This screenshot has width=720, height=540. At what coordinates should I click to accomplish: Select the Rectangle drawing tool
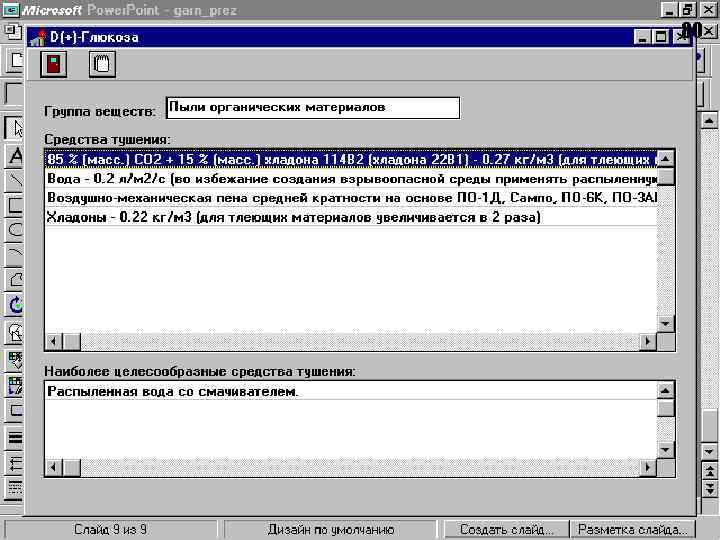point(15,205)
